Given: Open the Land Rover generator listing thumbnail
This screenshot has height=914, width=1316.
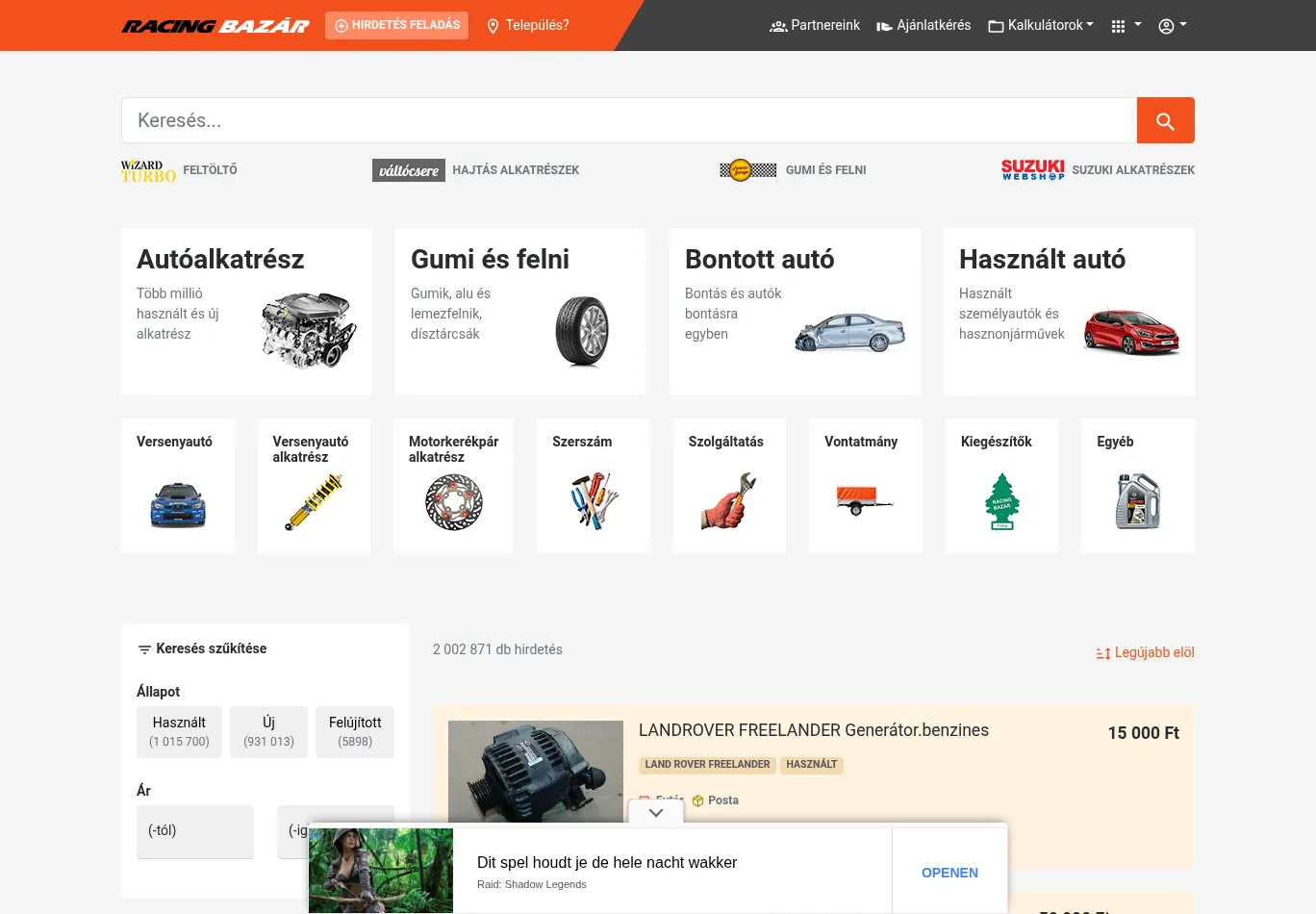Looking at the screenshot, I should [x=536, y=771].
